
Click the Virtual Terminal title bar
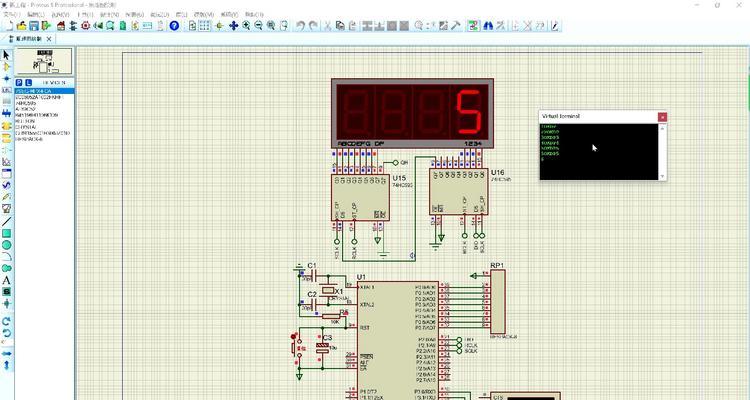(x=599, y=116)
